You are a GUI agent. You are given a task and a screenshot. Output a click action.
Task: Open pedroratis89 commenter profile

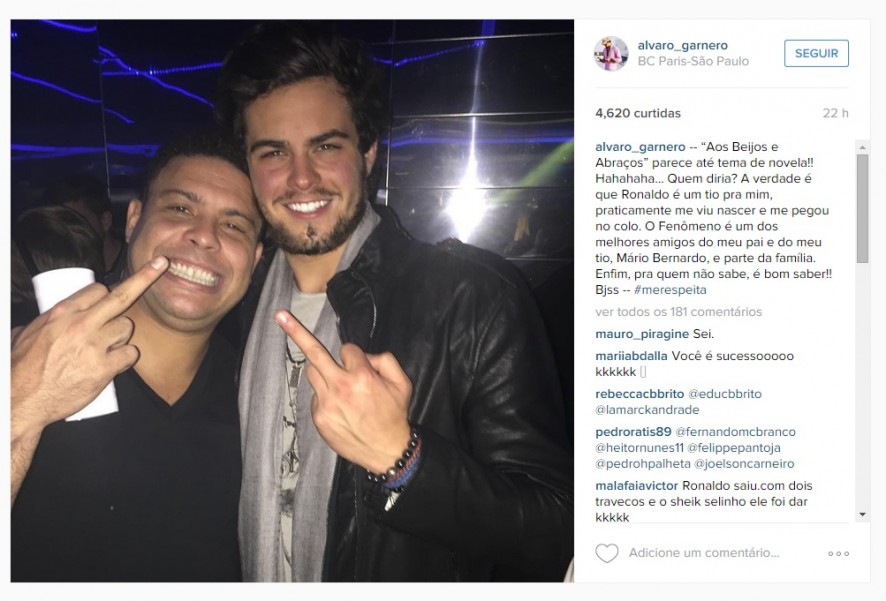tap(633, 432)
